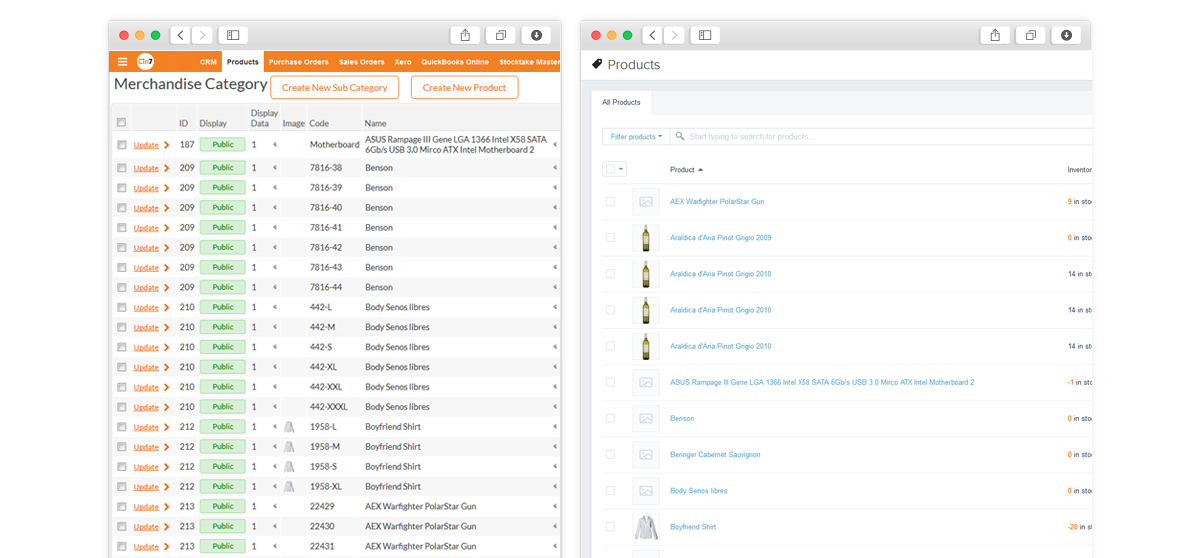Show tab overview in Products list window

point(1030,35)
